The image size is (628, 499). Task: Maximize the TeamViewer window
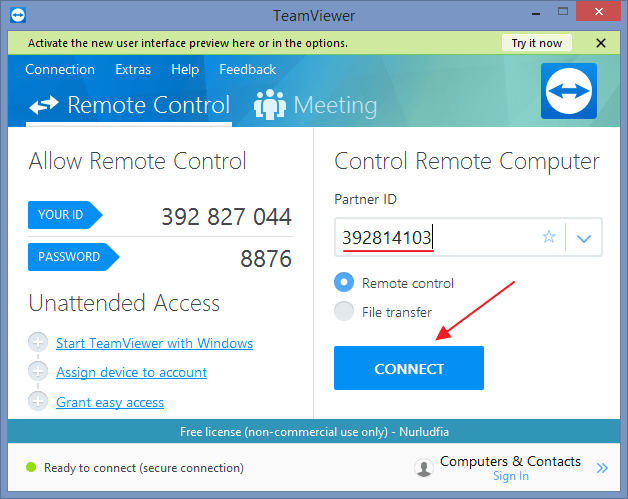563,12
